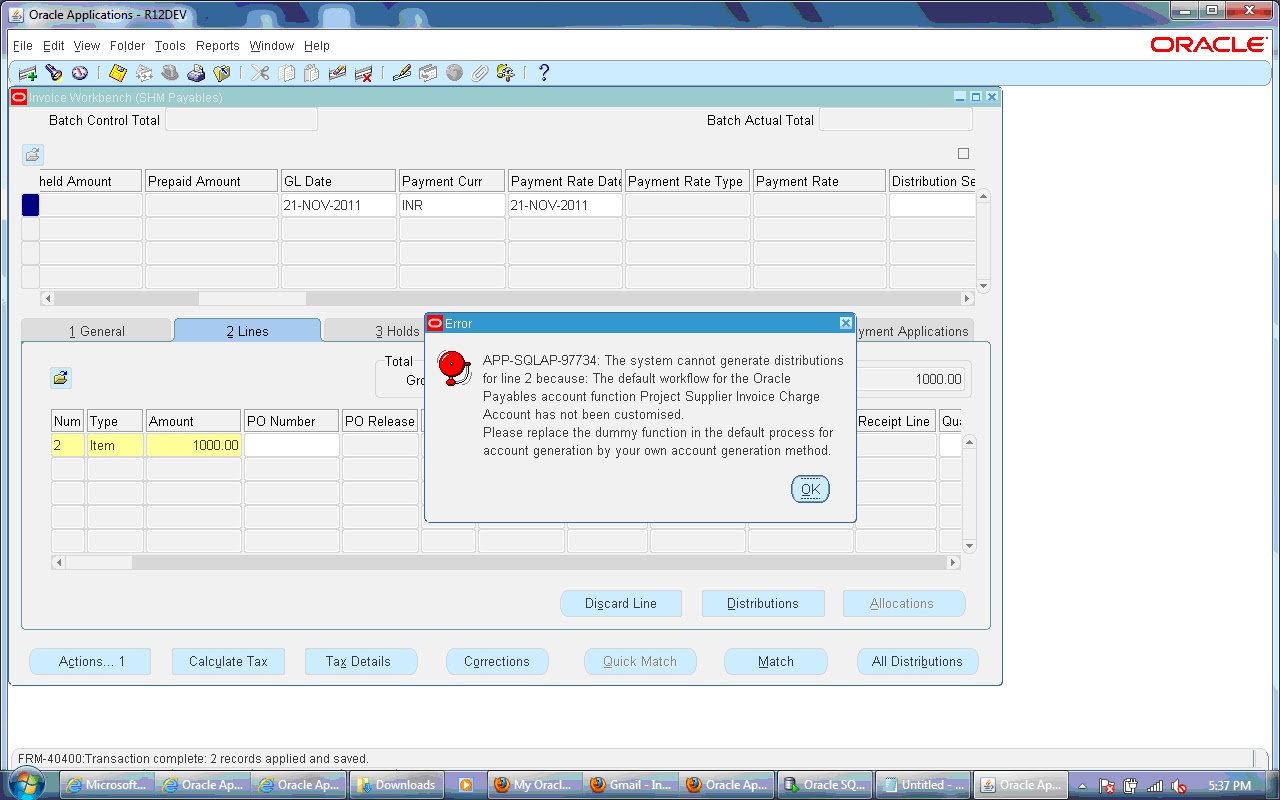Click the Paste clipboard toolbar icon

[312, 73]
